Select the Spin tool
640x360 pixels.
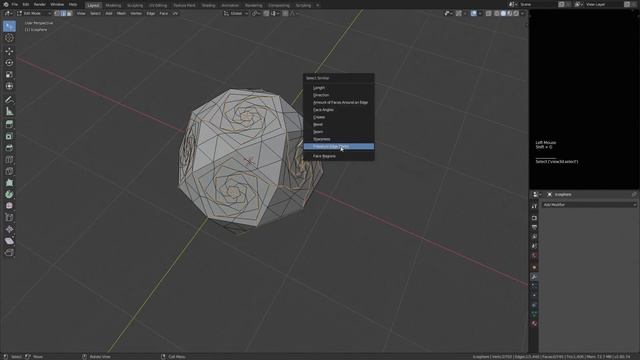9,194
